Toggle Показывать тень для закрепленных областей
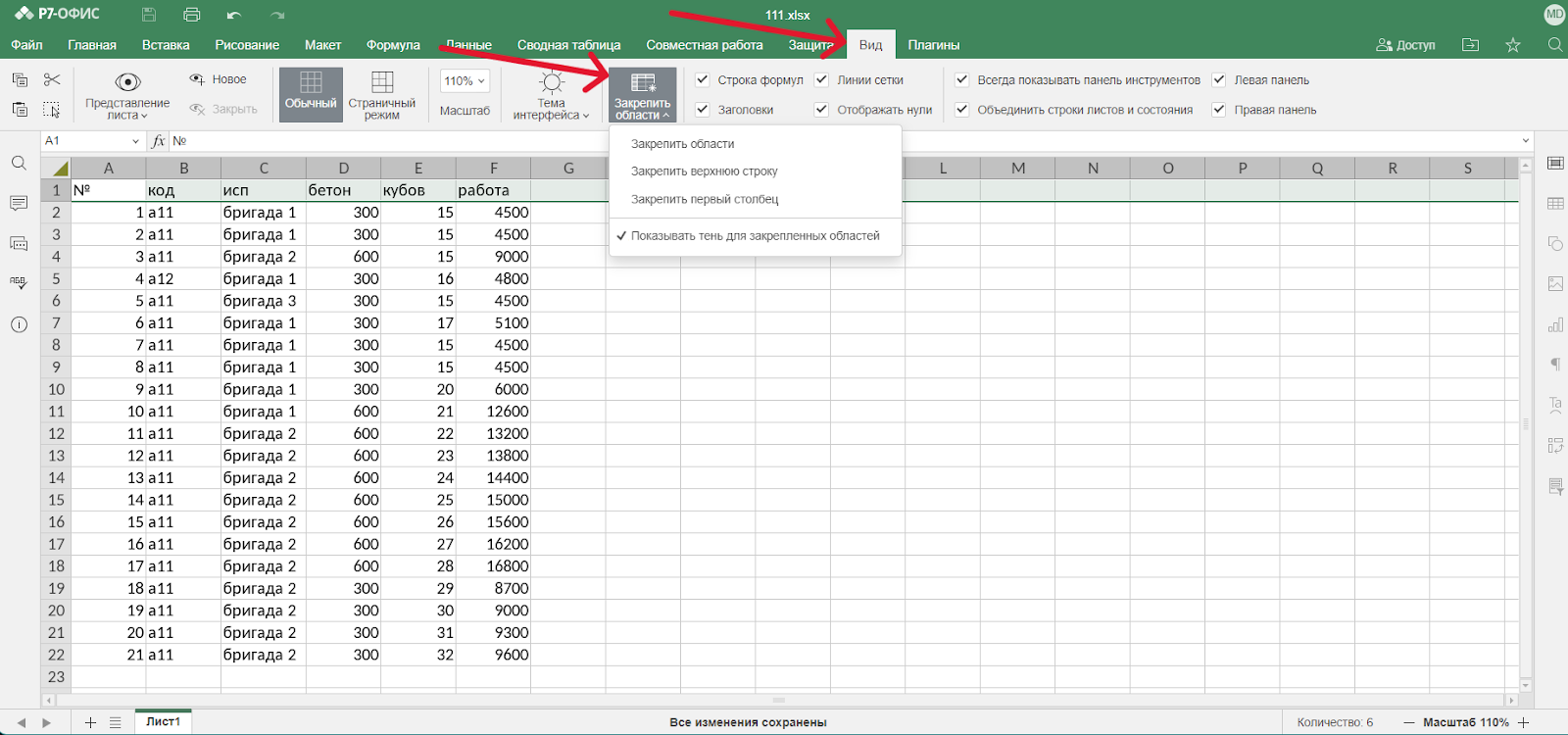 756,236
